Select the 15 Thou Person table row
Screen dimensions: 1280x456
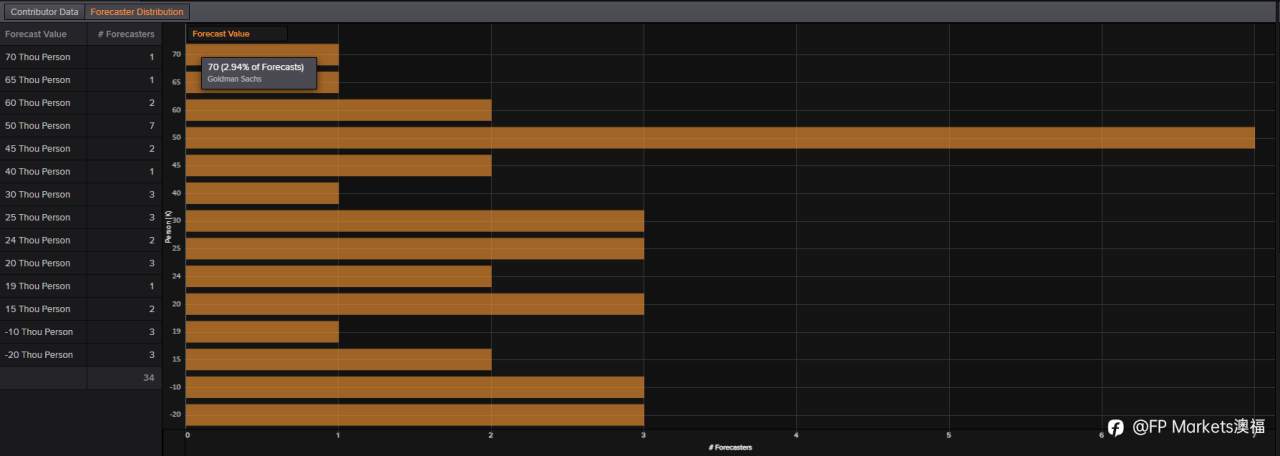[x=80, y=309]
